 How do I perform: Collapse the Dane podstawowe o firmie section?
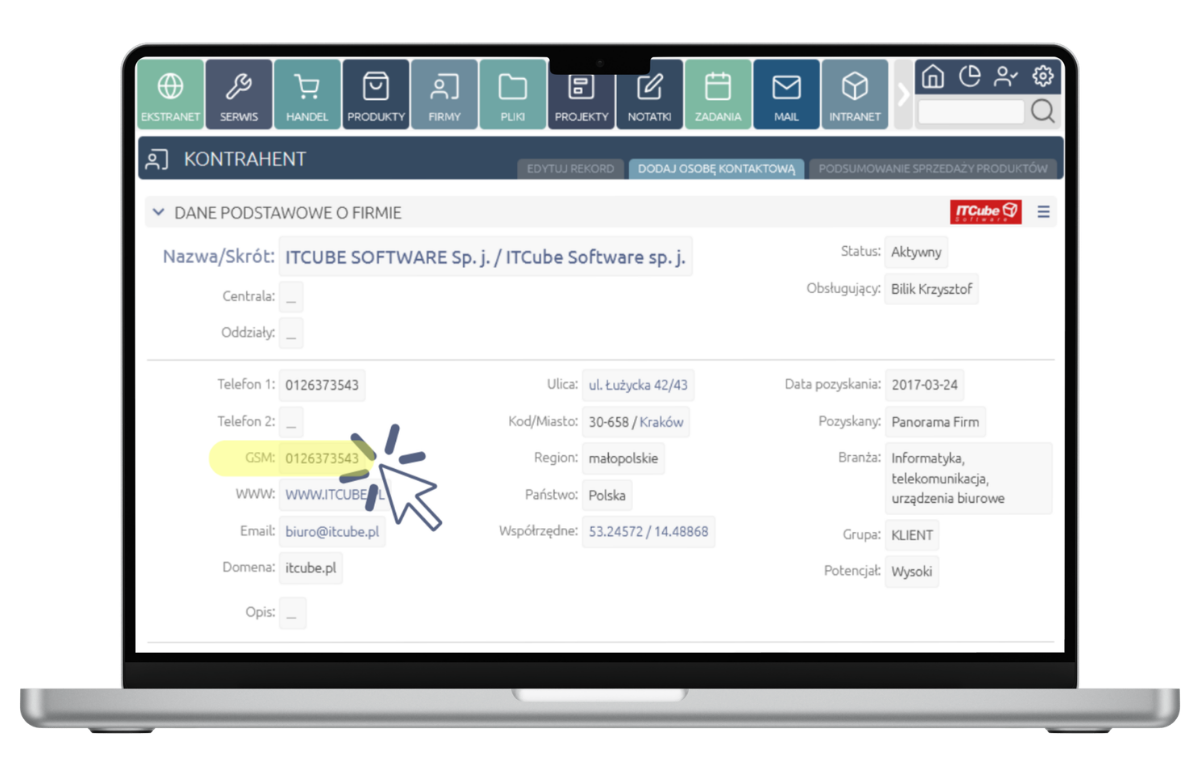(x=158, y=213)
